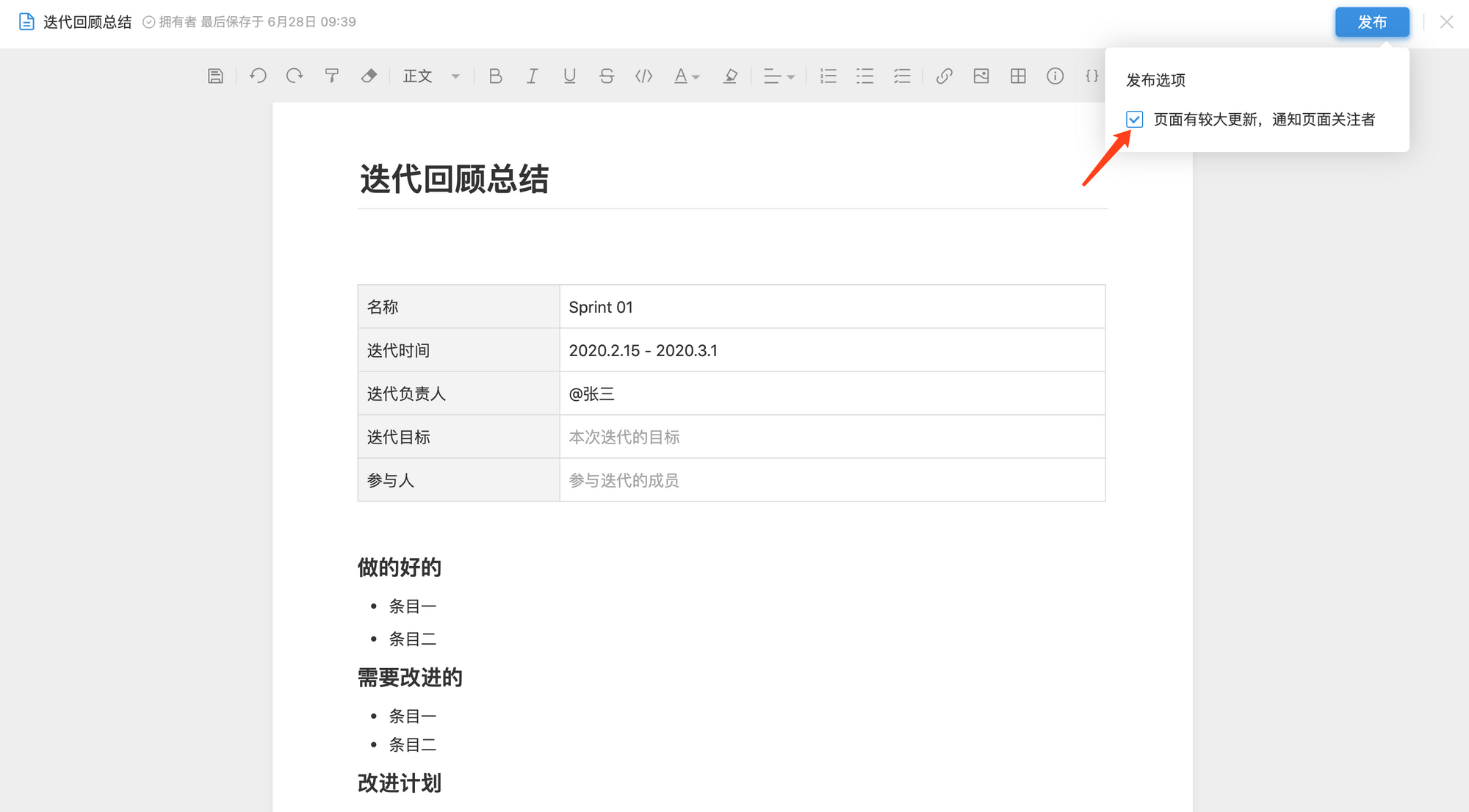Insert a table
The height and width of the screenshot is (812, 1469).
1018,76
